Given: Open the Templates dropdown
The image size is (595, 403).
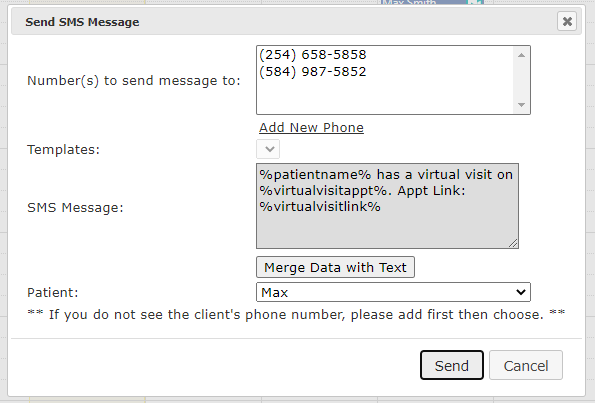Looking at the screenshot, I should 268,149.
